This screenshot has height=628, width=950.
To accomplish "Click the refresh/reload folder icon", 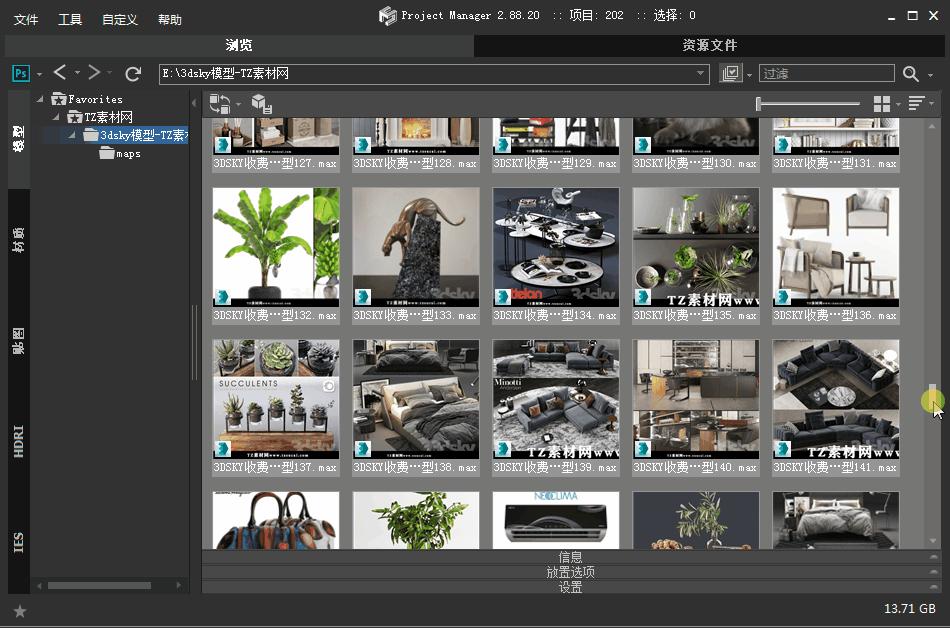I will pos(133,72).
